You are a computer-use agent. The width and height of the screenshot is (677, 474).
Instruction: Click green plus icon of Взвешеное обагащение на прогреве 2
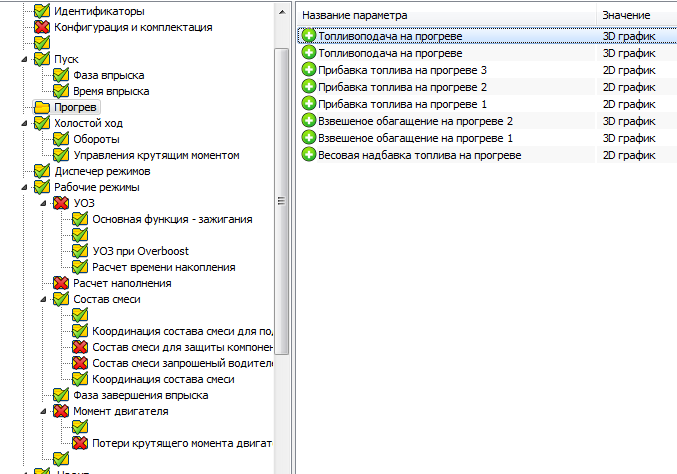(309, 121)
